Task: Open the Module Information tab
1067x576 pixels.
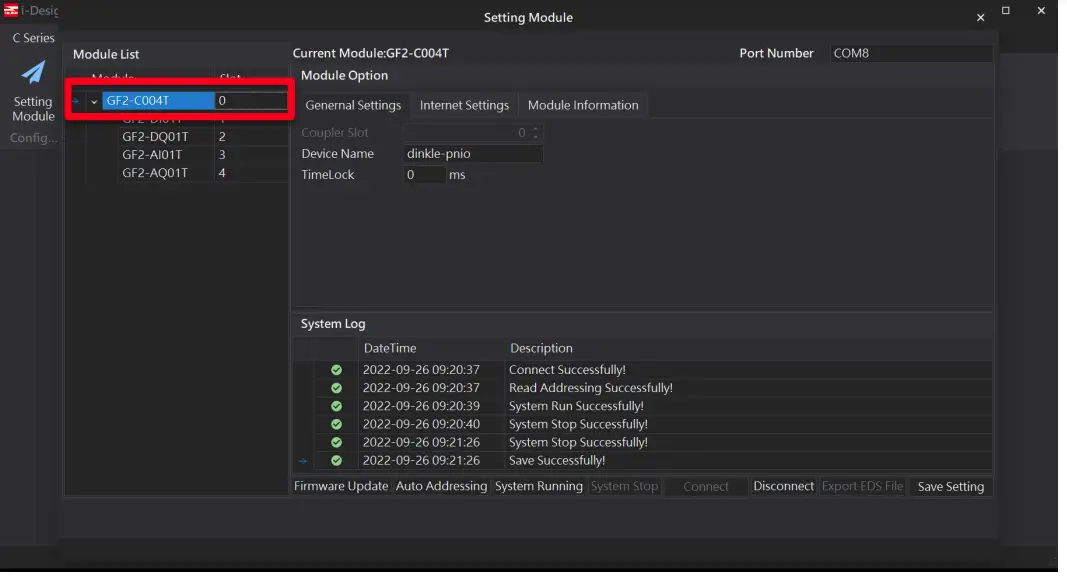Action: (582, 105)
